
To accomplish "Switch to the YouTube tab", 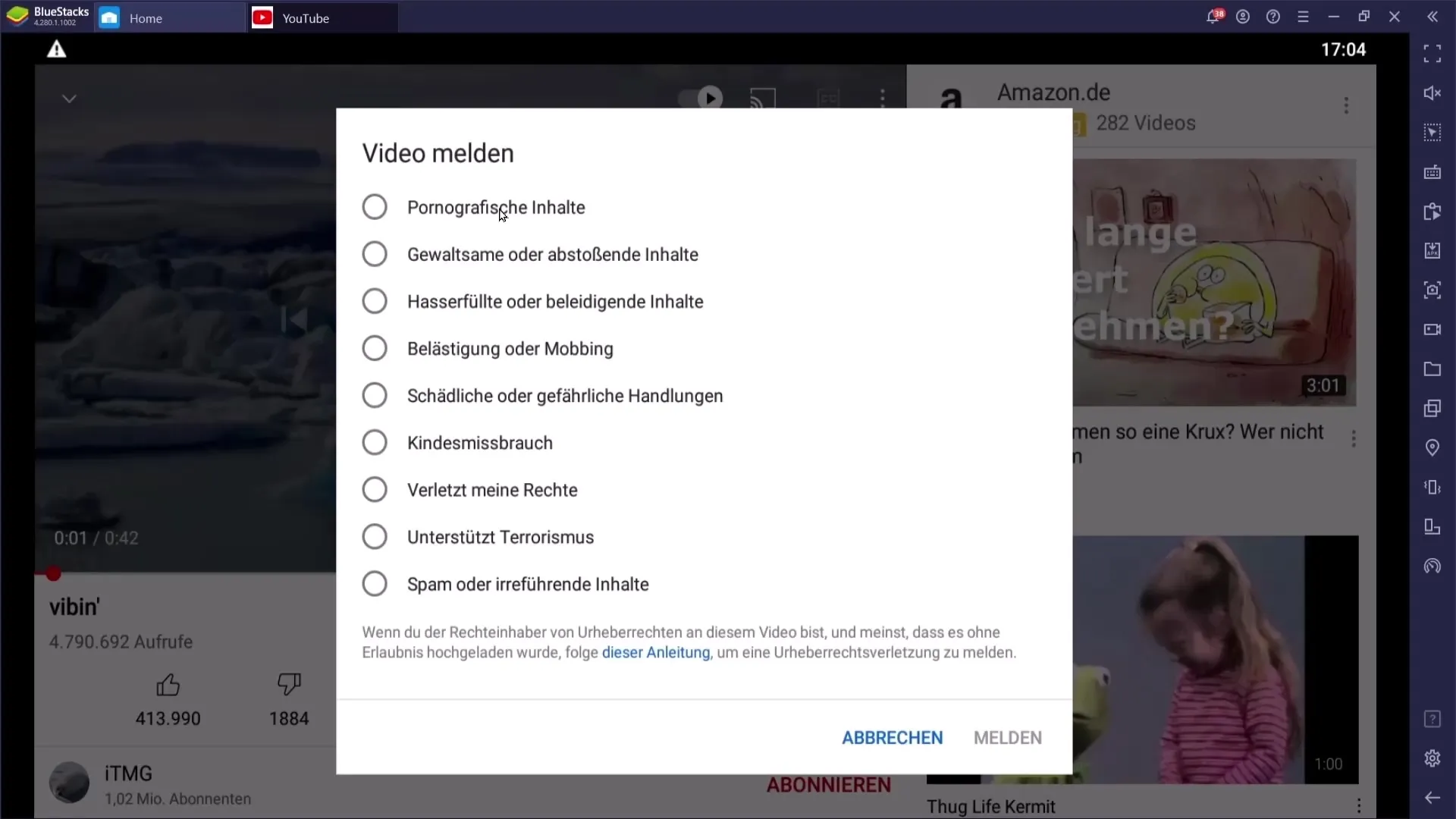I will (x=323, y=17).
